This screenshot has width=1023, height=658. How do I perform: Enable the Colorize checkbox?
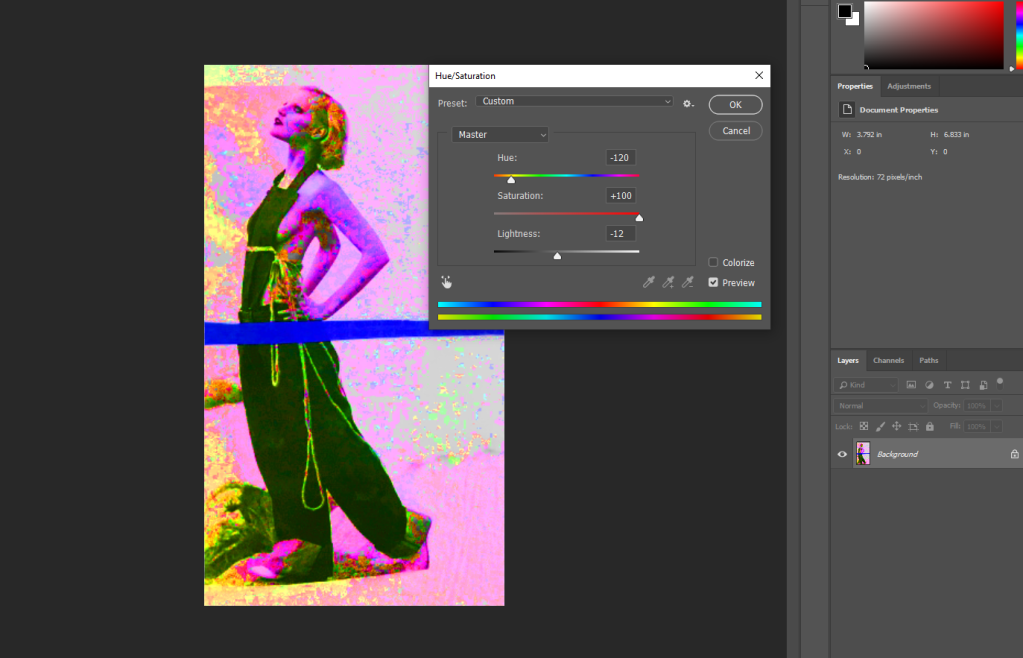pos(713,263)
